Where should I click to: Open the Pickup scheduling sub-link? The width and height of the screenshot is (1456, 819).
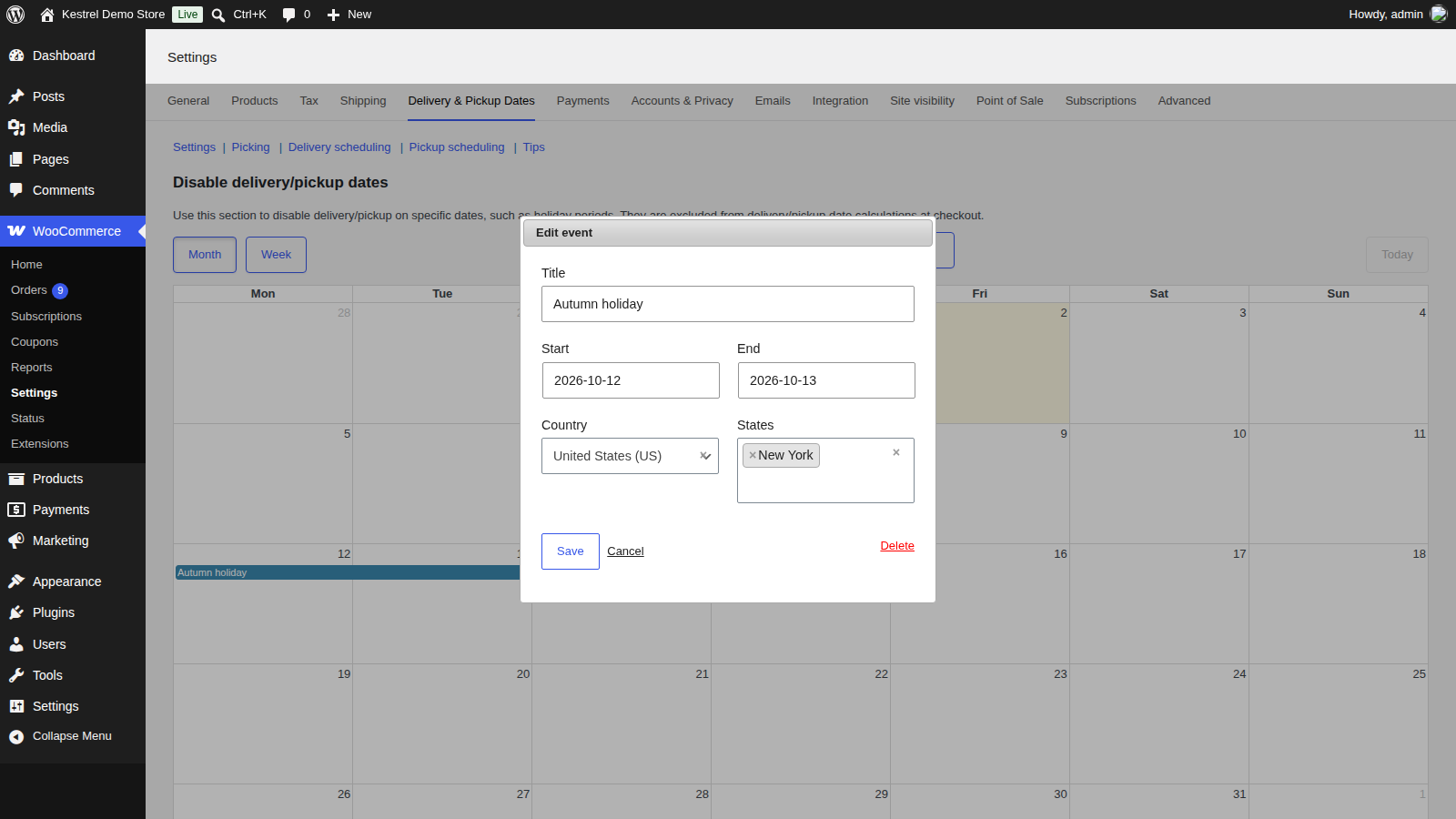click(457, 147)
